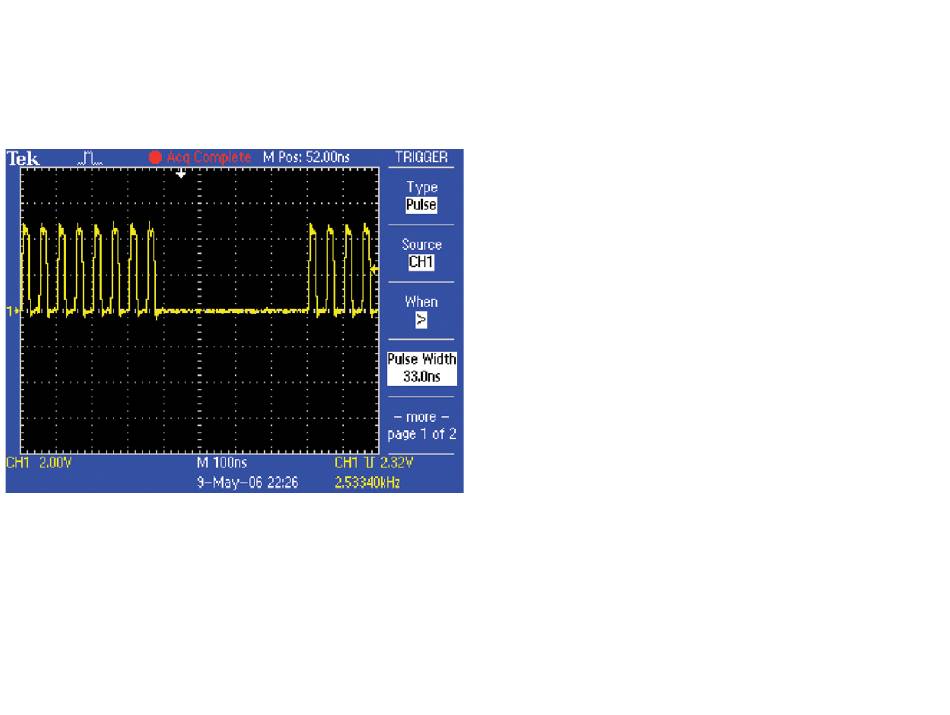The width and height of the screenshot is (950, 715).
Task: Click the white trigger position arrow marker
Action: (181, 174)
